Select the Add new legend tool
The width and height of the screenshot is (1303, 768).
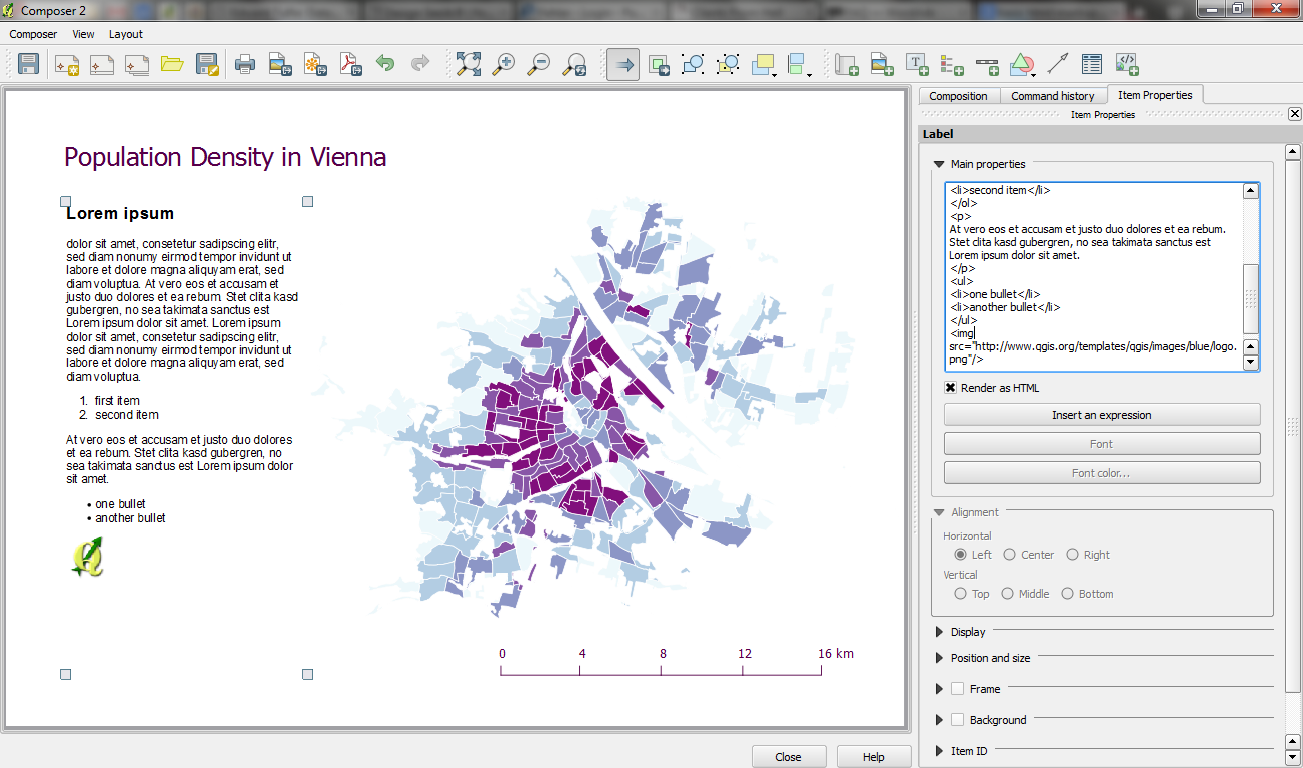(951, 65)
